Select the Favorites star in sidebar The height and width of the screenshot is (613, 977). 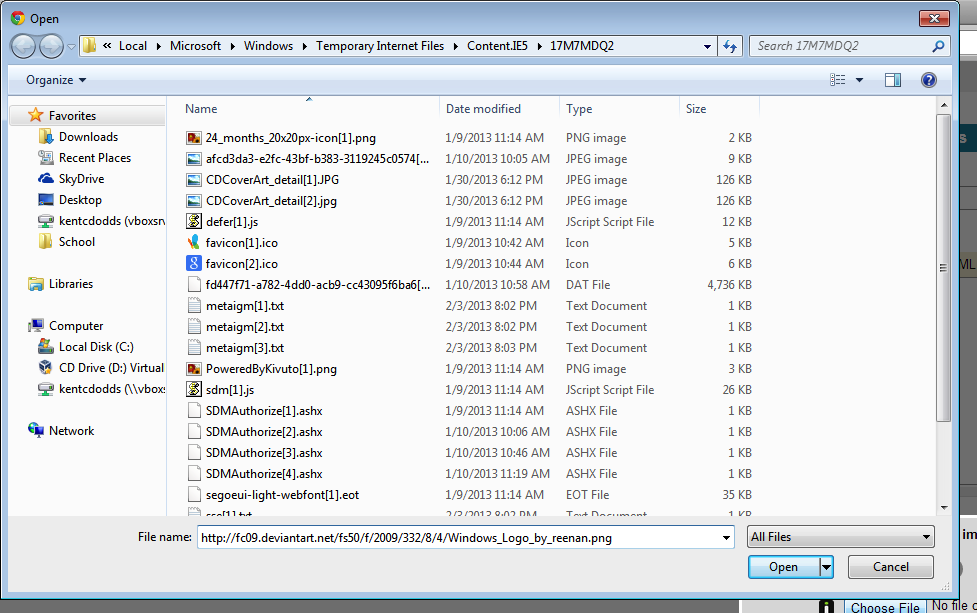pos(36,115)
